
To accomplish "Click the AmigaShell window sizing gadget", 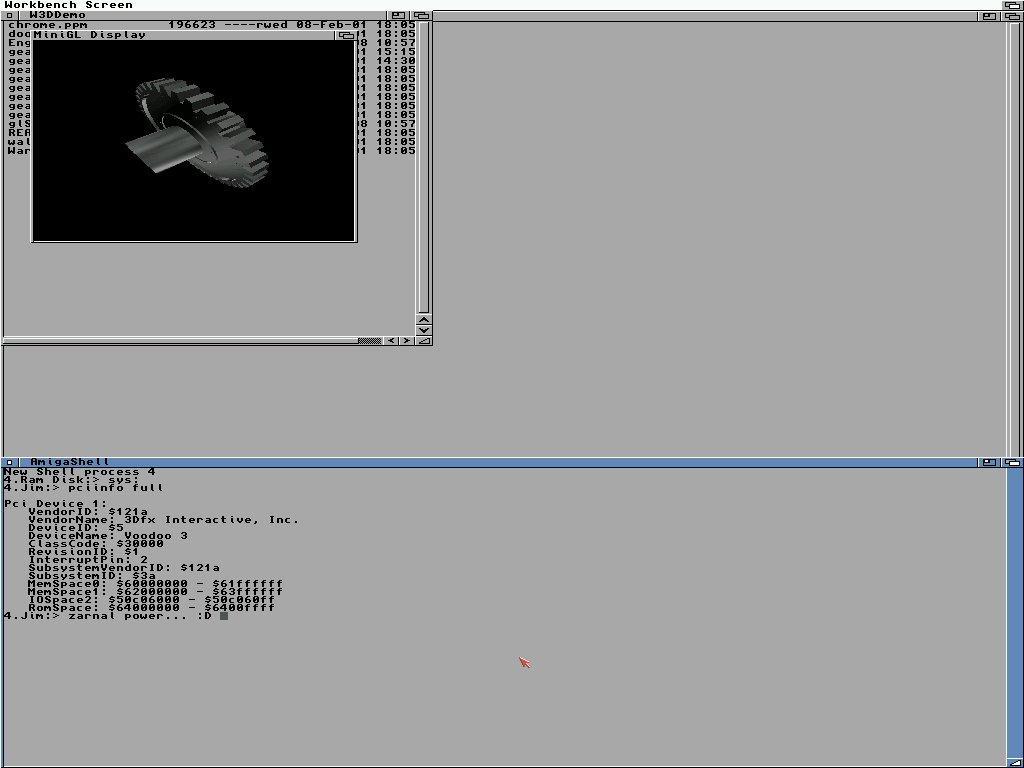I will pyautogui.click(x=1014, y=762).
